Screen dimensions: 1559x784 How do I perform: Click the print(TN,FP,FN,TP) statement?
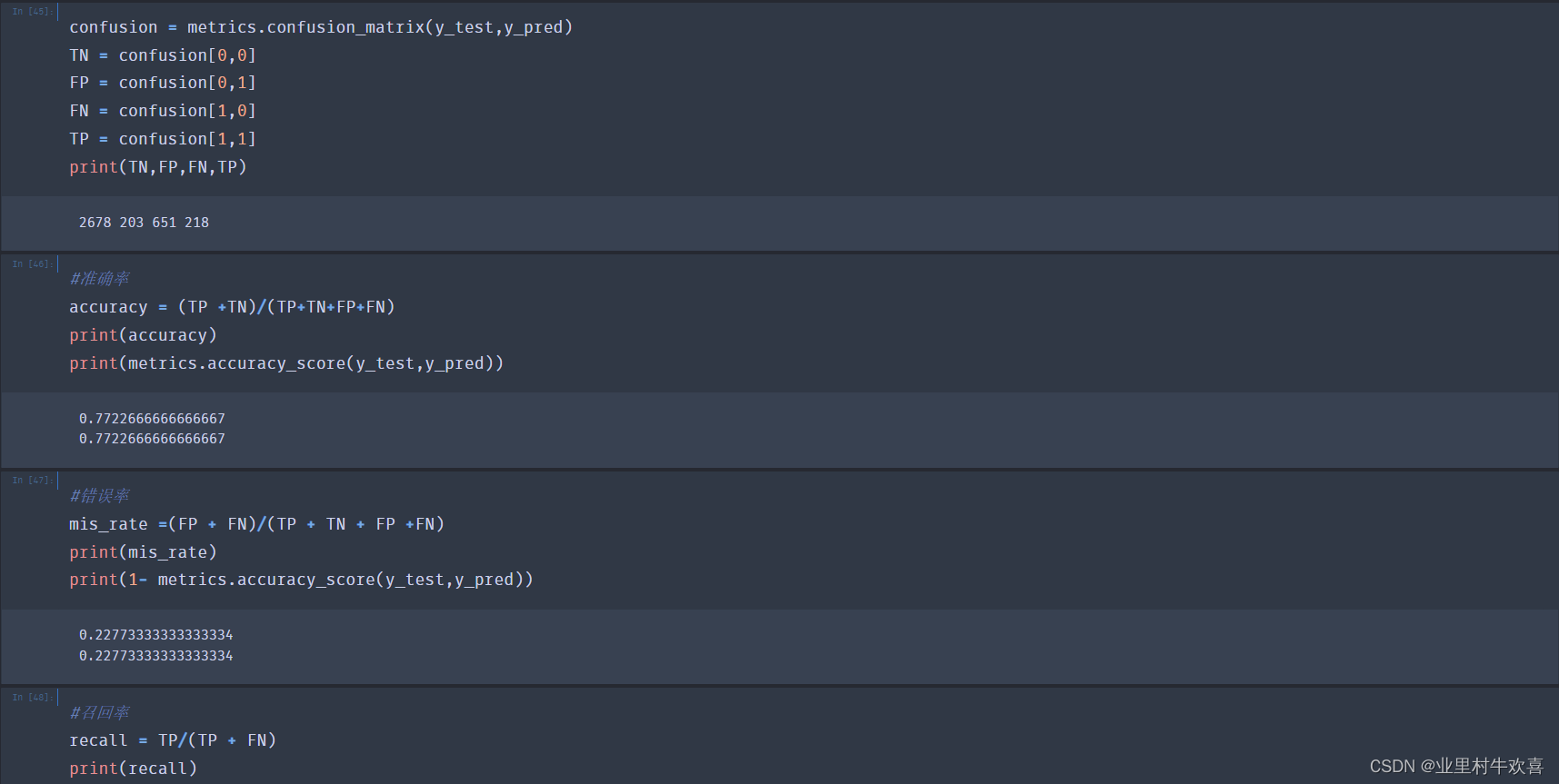(158, 167)
